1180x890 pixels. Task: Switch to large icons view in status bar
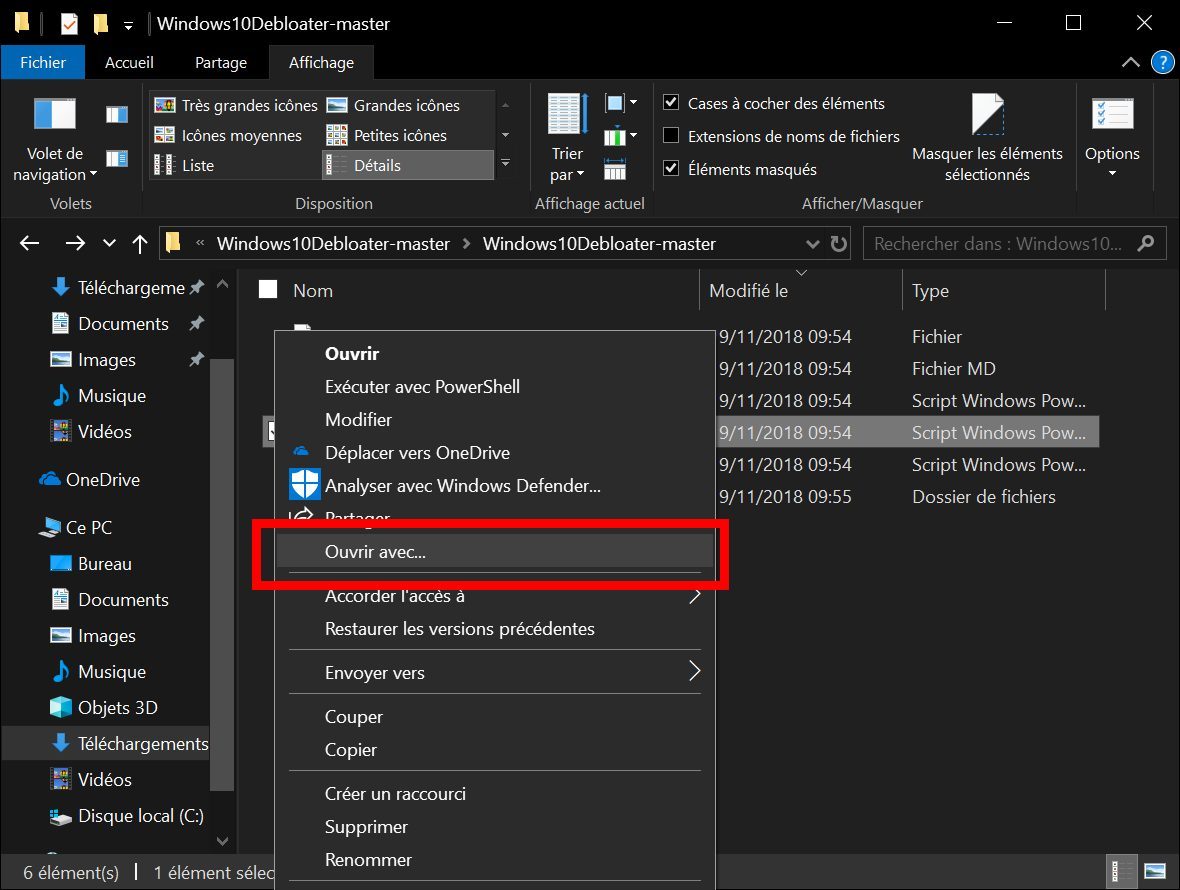[x=1154, y=872]
